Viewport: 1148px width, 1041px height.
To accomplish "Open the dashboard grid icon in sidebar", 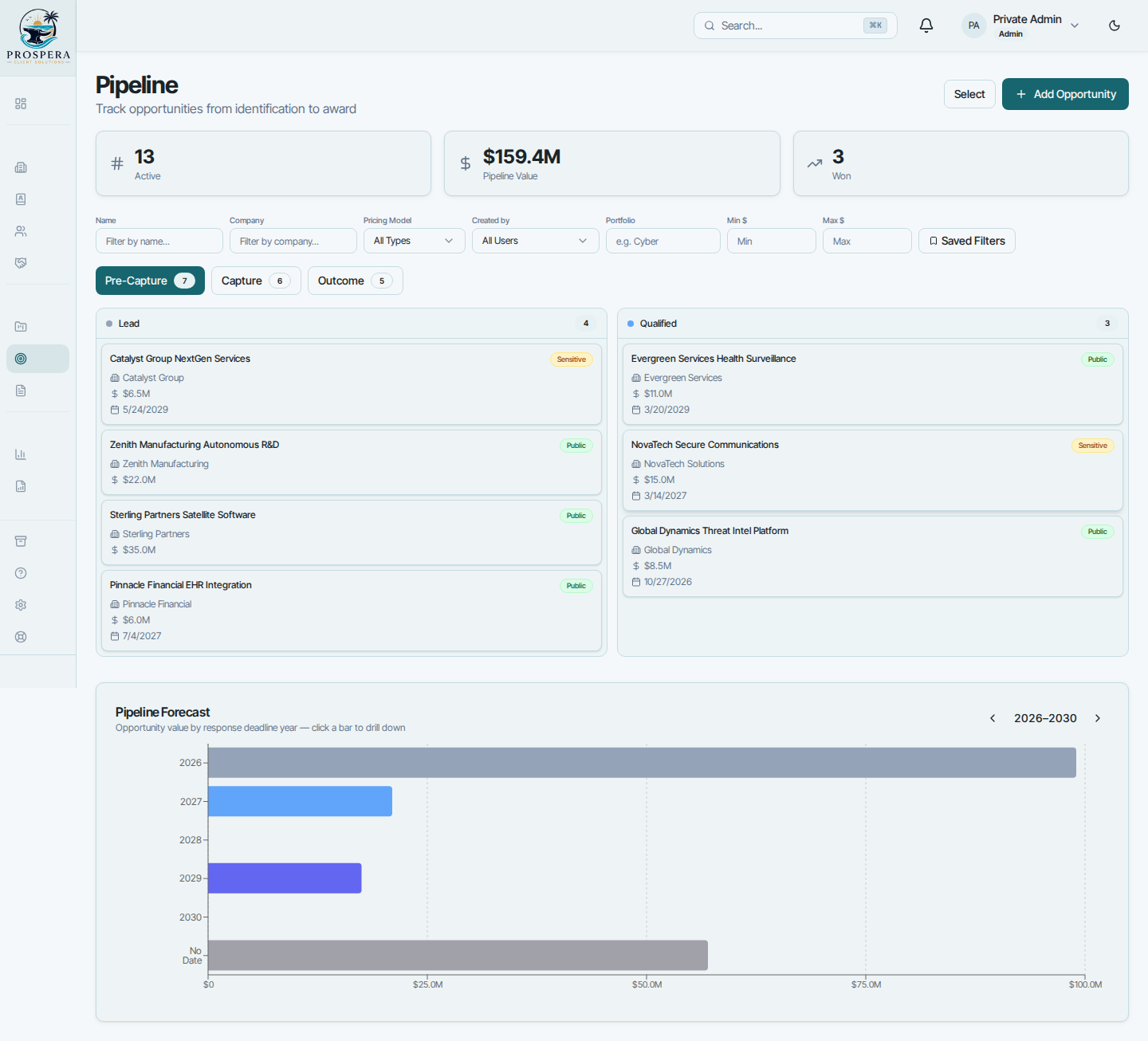I will click(x=21, y=104).
